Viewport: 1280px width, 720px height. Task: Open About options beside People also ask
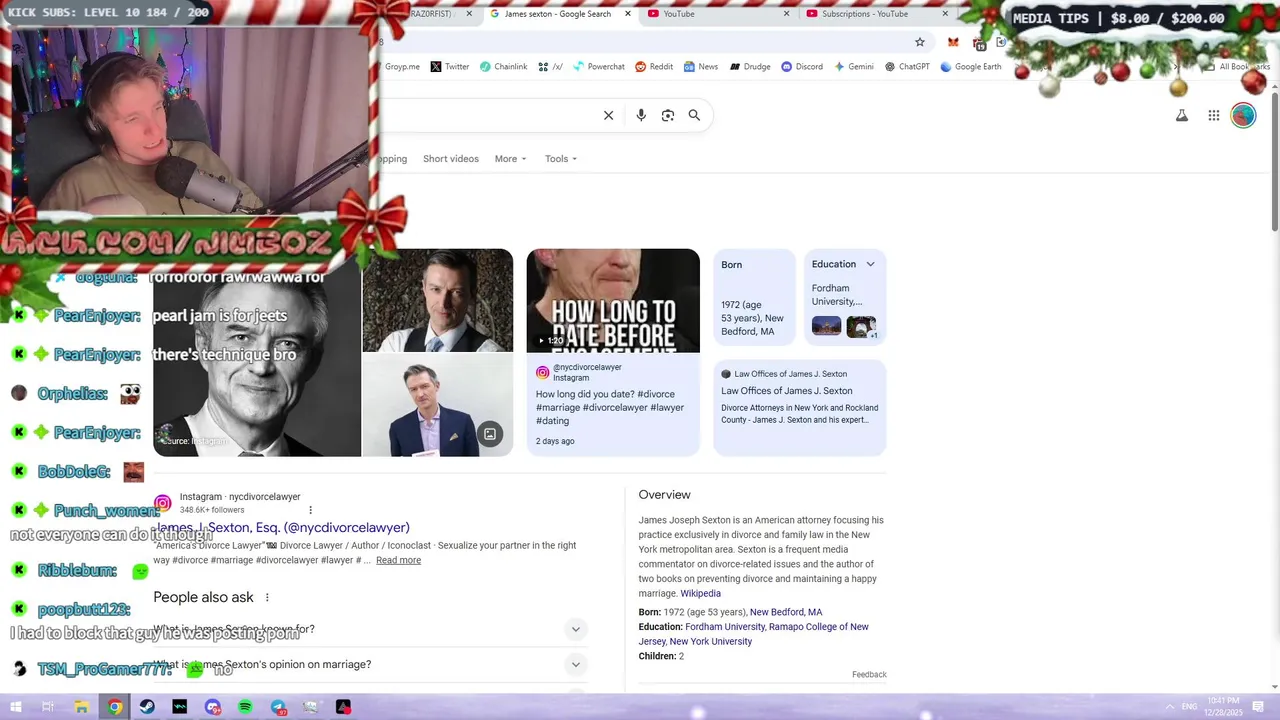click(267, 597)
